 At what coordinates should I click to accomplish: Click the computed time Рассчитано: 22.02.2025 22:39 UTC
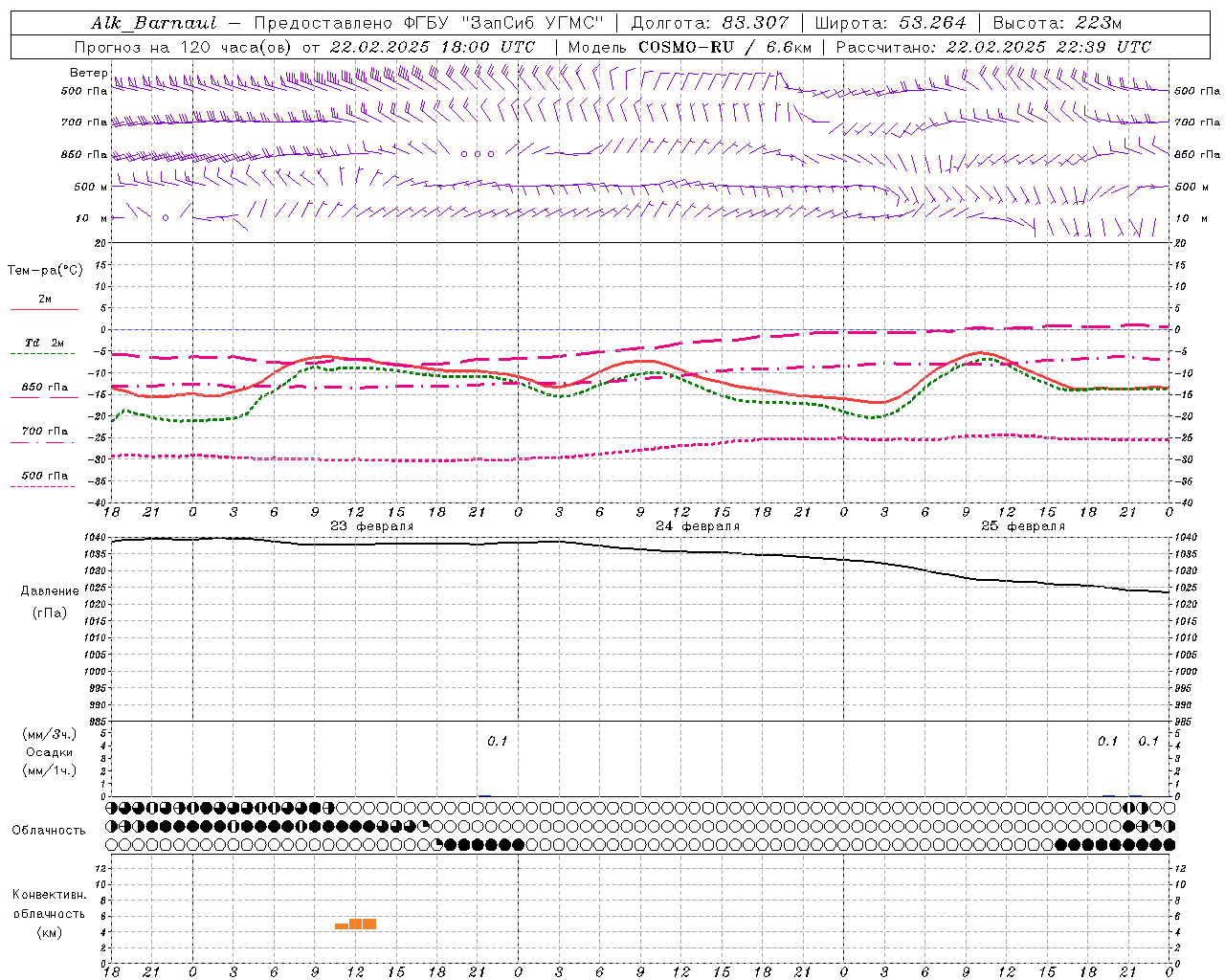click(993, 47)
